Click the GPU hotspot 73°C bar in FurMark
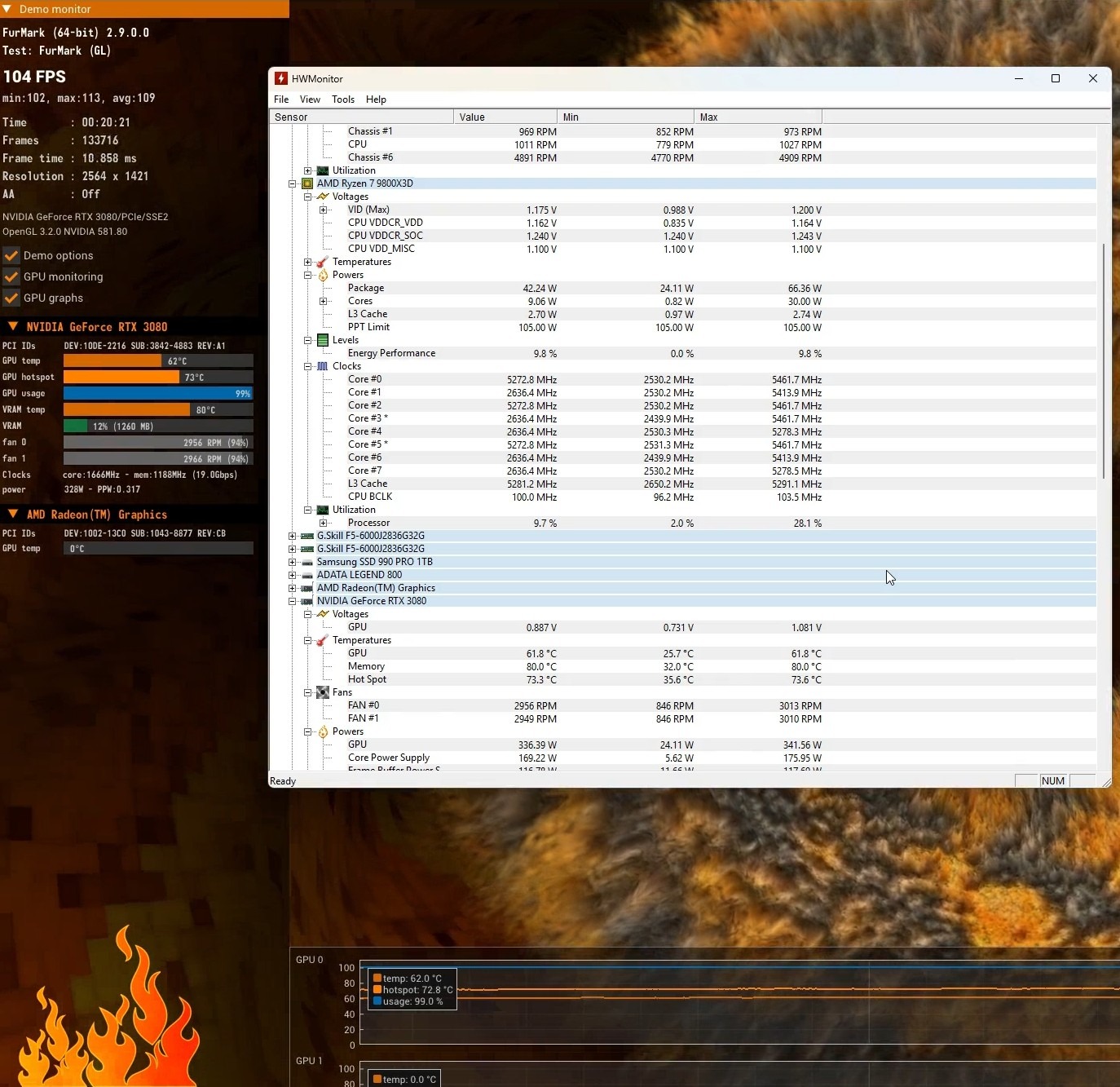1120x1087 pixels. [158, 377]
